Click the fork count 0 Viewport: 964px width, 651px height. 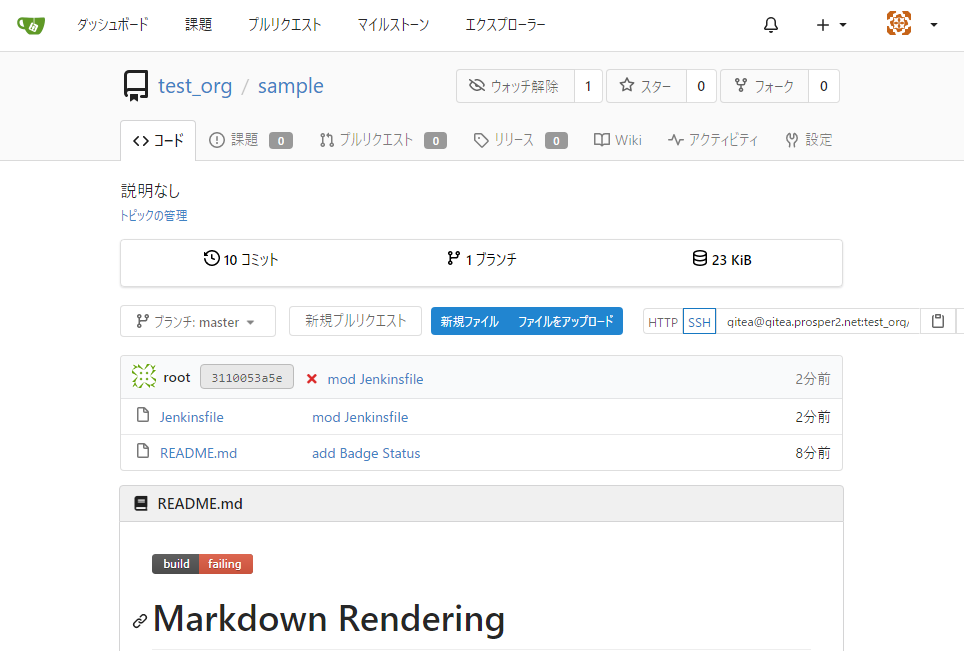(824, 86)
